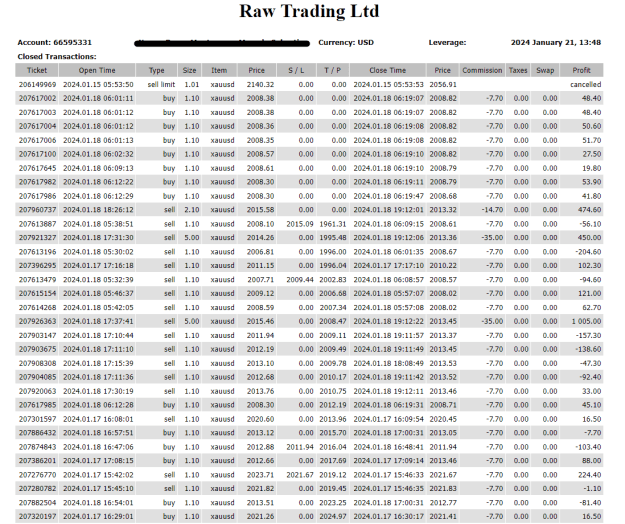Click open time 2024.01.18 06:09:13
This screenshot has height=524, width=625.
pos(98,168)
